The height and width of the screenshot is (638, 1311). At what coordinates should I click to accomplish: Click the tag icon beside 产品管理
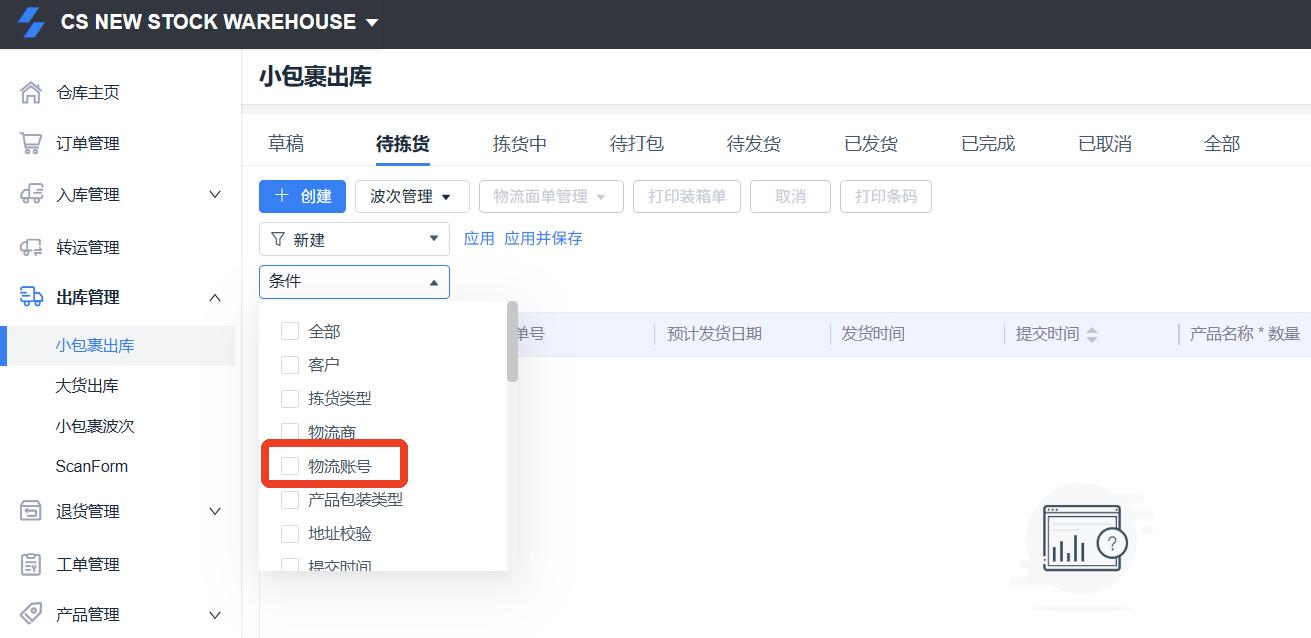[x=31, y=614]
